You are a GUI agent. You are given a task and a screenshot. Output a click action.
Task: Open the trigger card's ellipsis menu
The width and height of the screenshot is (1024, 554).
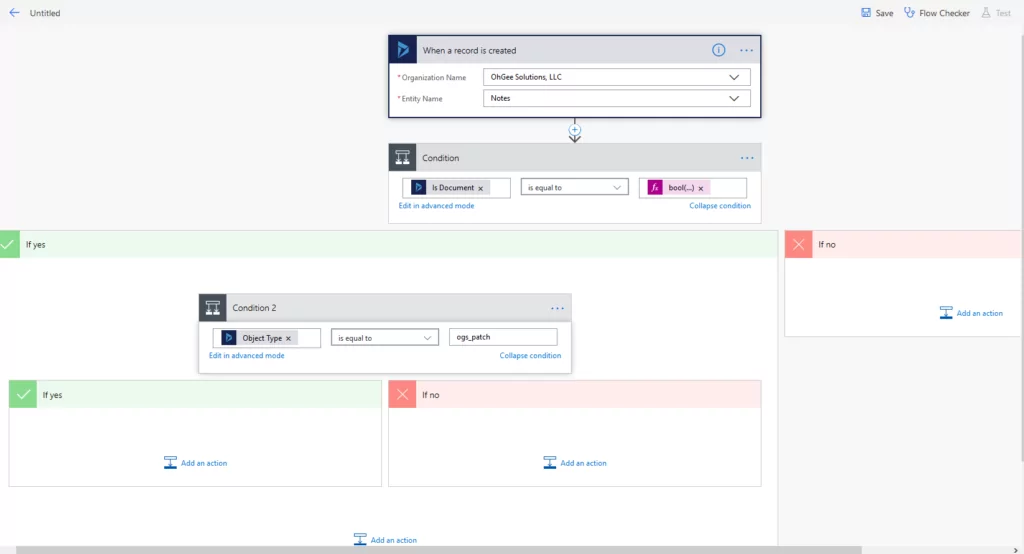746,50
